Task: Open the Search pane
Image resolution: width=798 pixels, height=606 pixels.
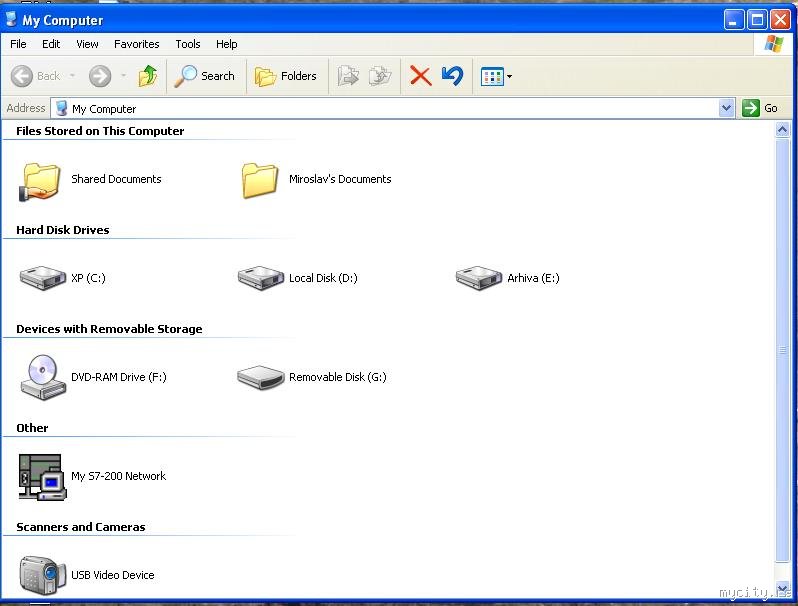Action: [x=205, y=76]
